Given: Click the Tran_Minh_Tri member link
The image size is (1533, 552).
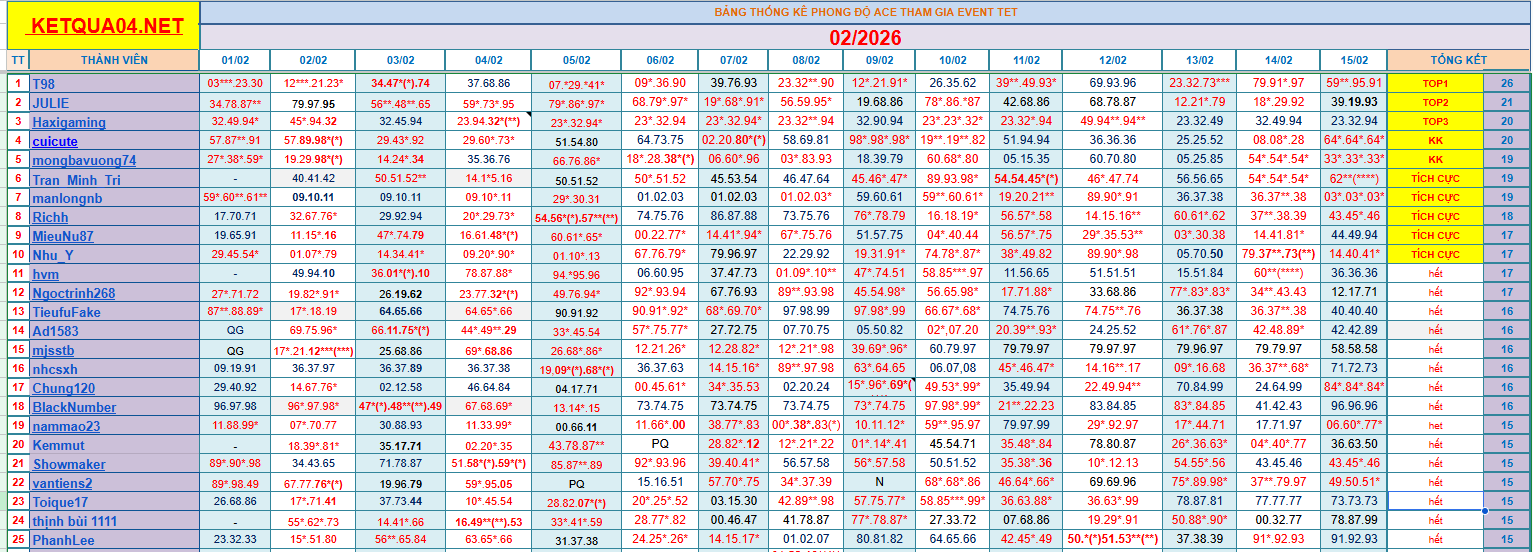Looking at the screenshot, I should pyautogui.click(x=76, y=179).
